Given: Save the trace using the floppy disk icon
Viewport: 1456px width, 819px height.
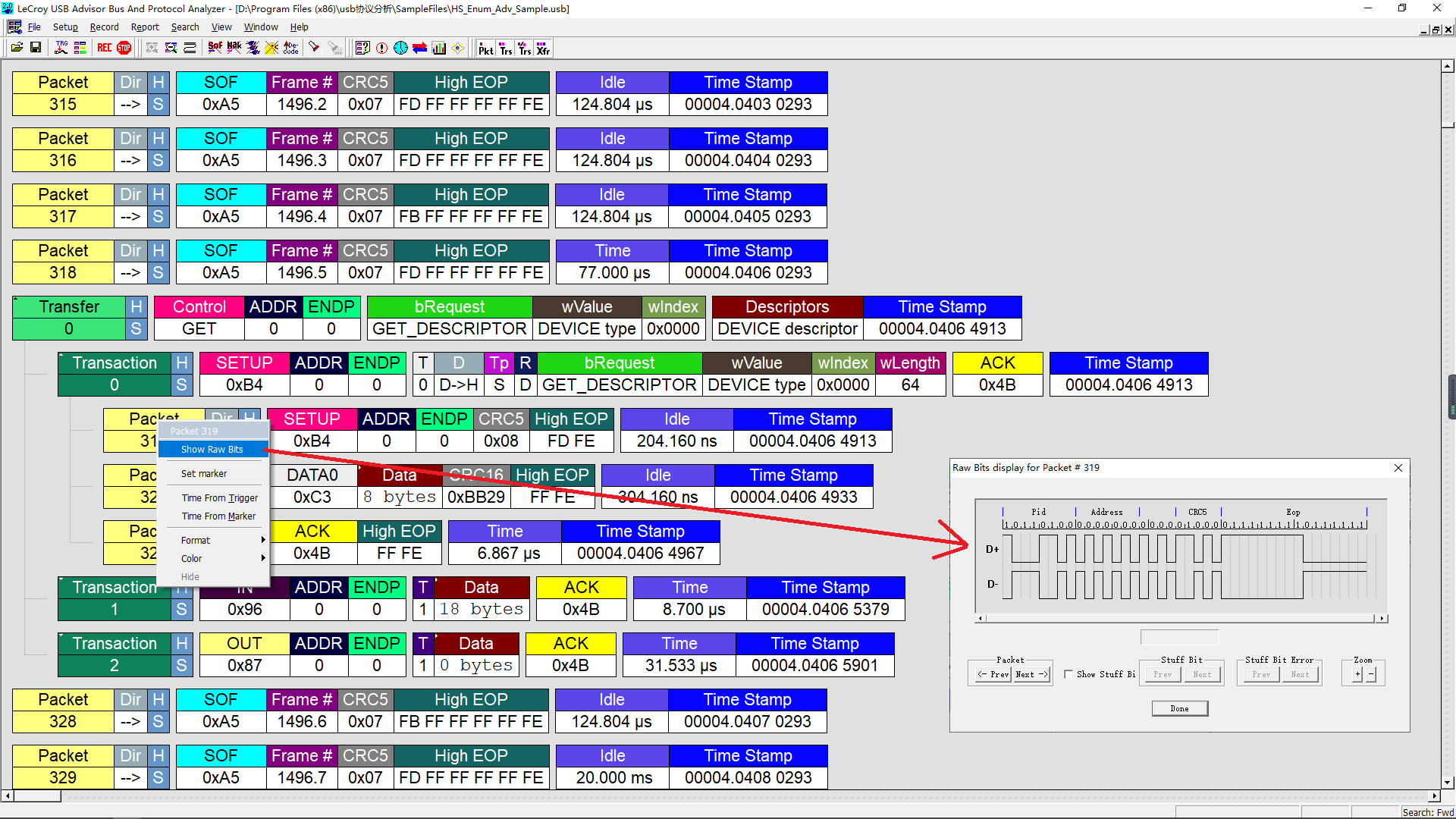Looking at the screenshot, I should coord(36,49).
